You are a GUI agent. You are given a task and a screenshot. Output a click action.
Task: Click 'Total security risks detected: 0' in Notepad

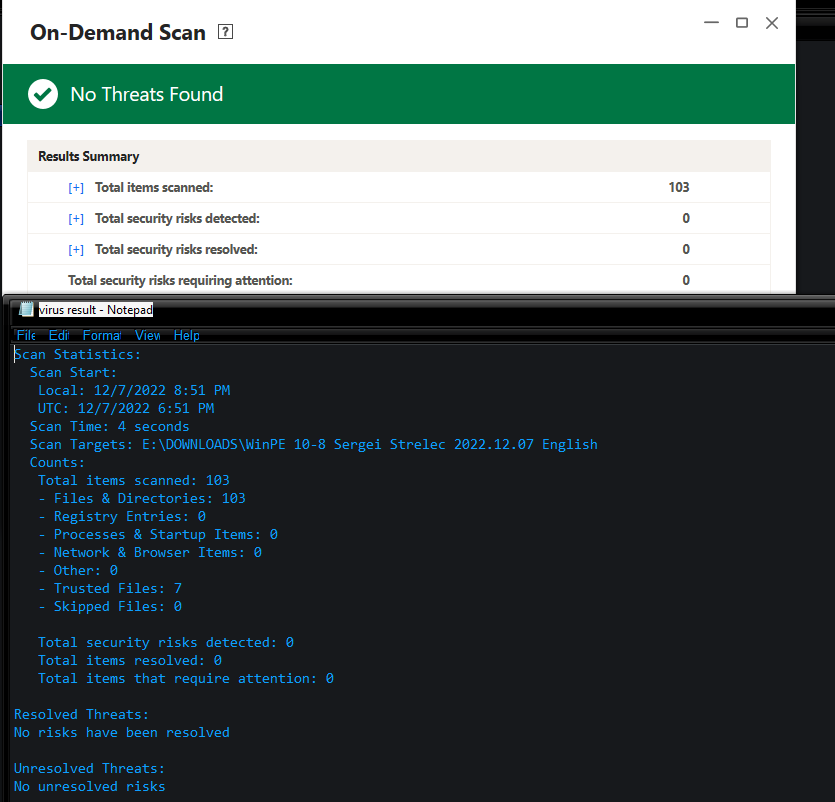click(166, 642)
